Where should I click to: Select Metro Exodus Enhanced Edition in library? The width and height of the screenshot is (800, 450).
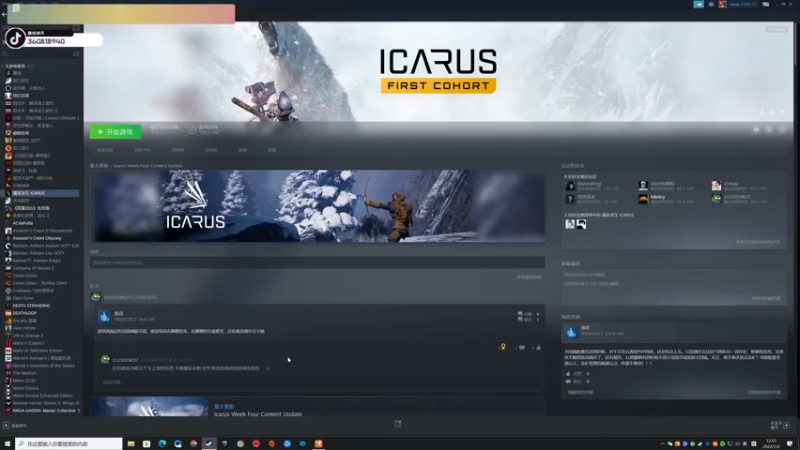tap(42, 395)
